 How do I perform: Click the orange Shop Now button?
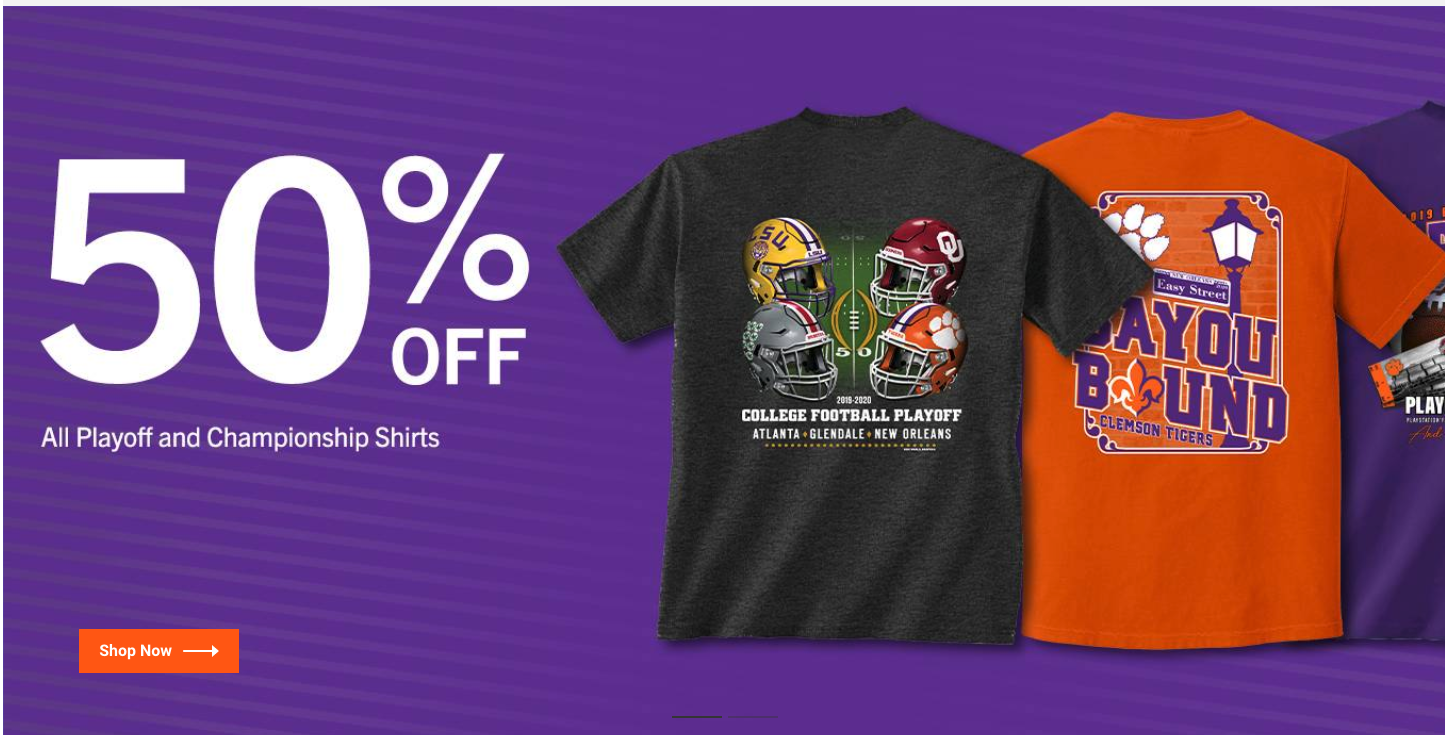[159, 651]
